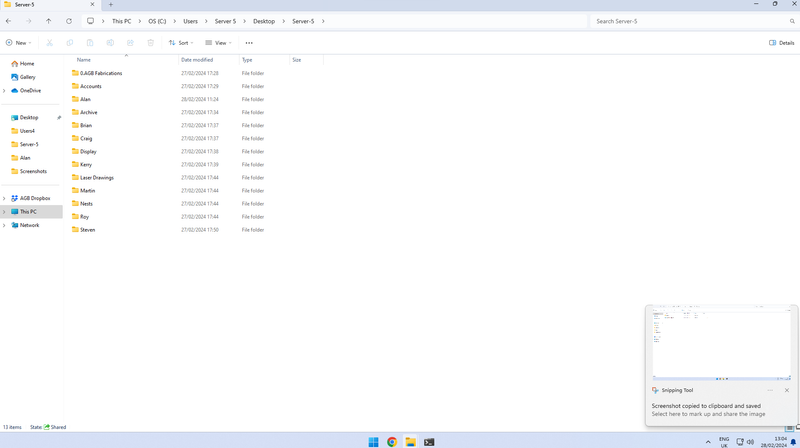Click chevron after Desktop in address bar
Screen dimensions: 800x448
(x=284, y=21)
